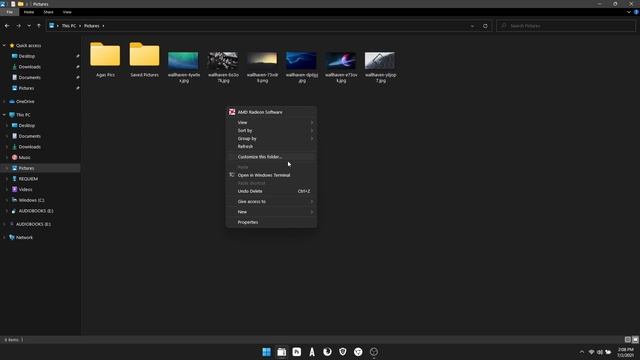Choose Undo Delete in context menu
640x360 pixels.
pyautogui.click(x=271, y=191)
